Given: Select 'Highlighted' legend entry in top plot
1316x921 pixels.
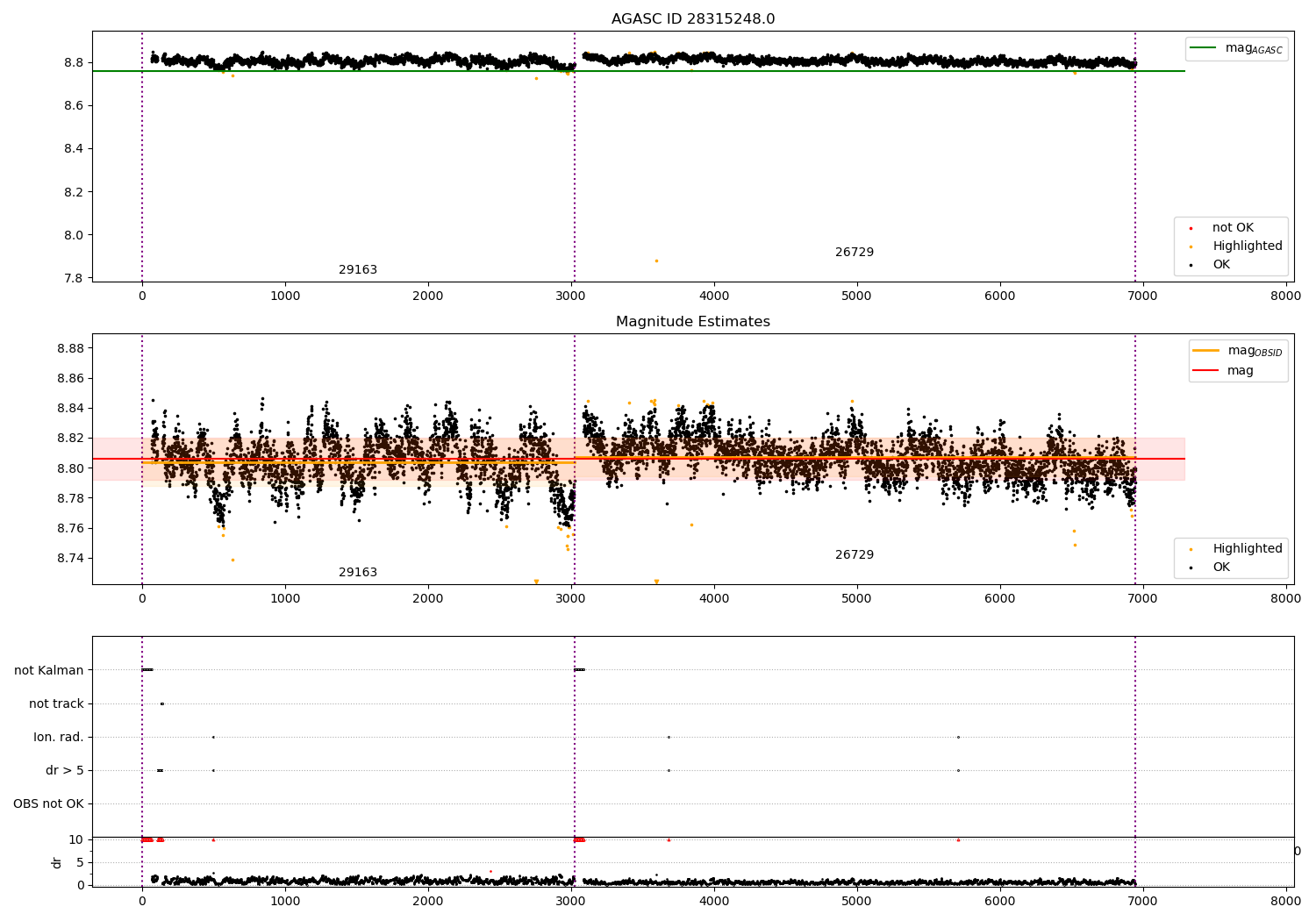Looking at the screenshot, I should tap(1248, 246).
